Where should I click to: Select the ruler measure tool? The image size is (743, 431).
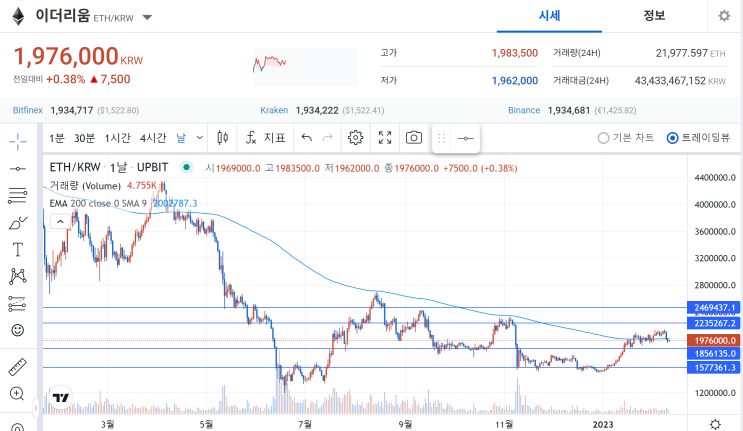pyautogui.click(x=18, y=367)
